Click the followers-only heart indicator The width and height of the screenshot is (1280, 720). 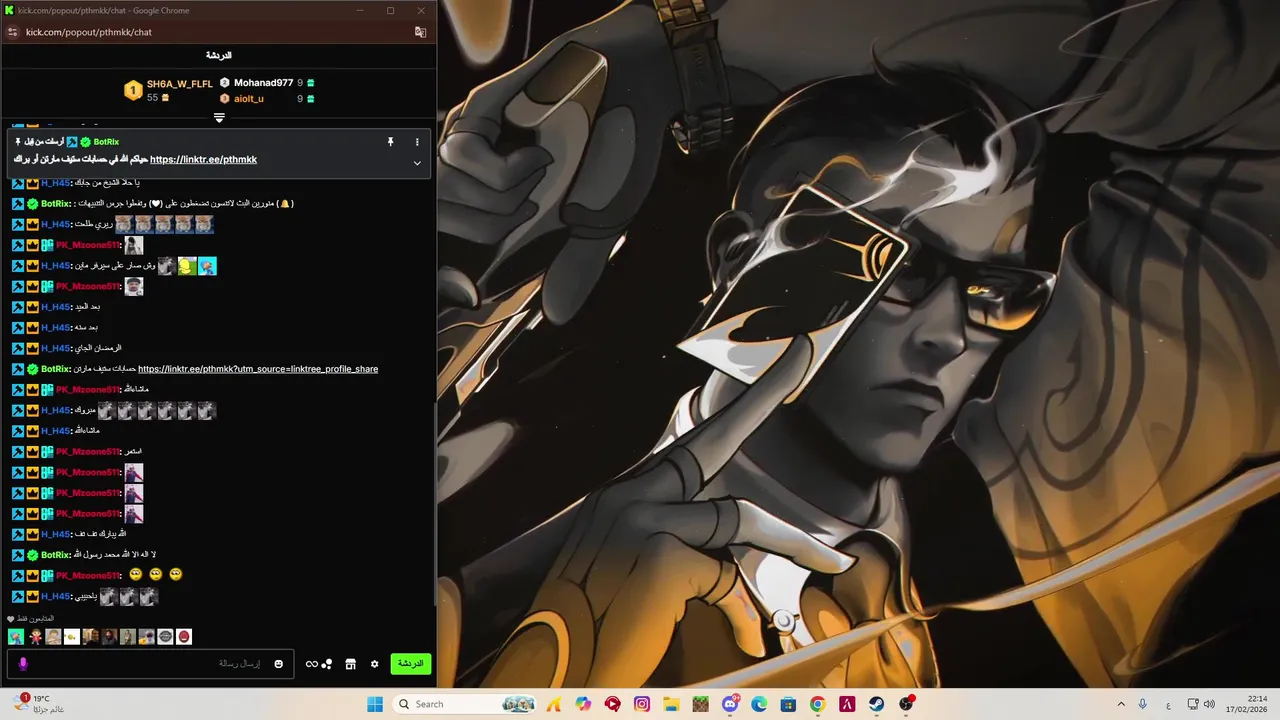click(11, 619)
